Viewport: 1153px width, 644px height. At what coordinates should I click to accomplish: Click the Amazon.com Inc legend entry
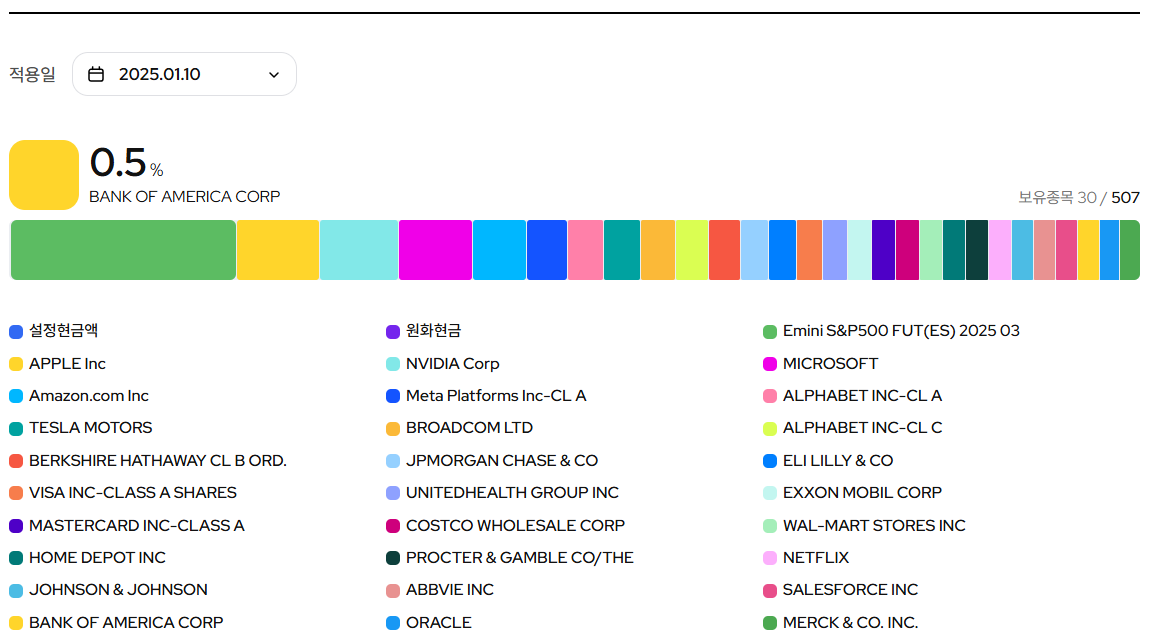click(79, 396)
